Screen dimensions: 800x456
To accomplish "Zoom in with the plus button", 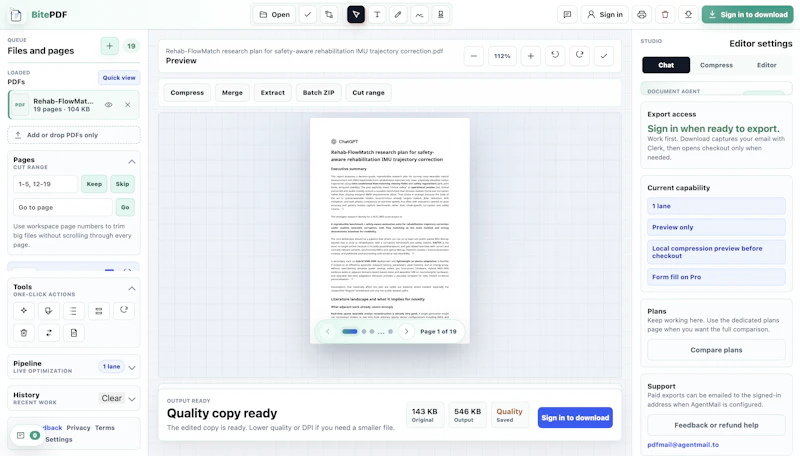I will [531, 56].
